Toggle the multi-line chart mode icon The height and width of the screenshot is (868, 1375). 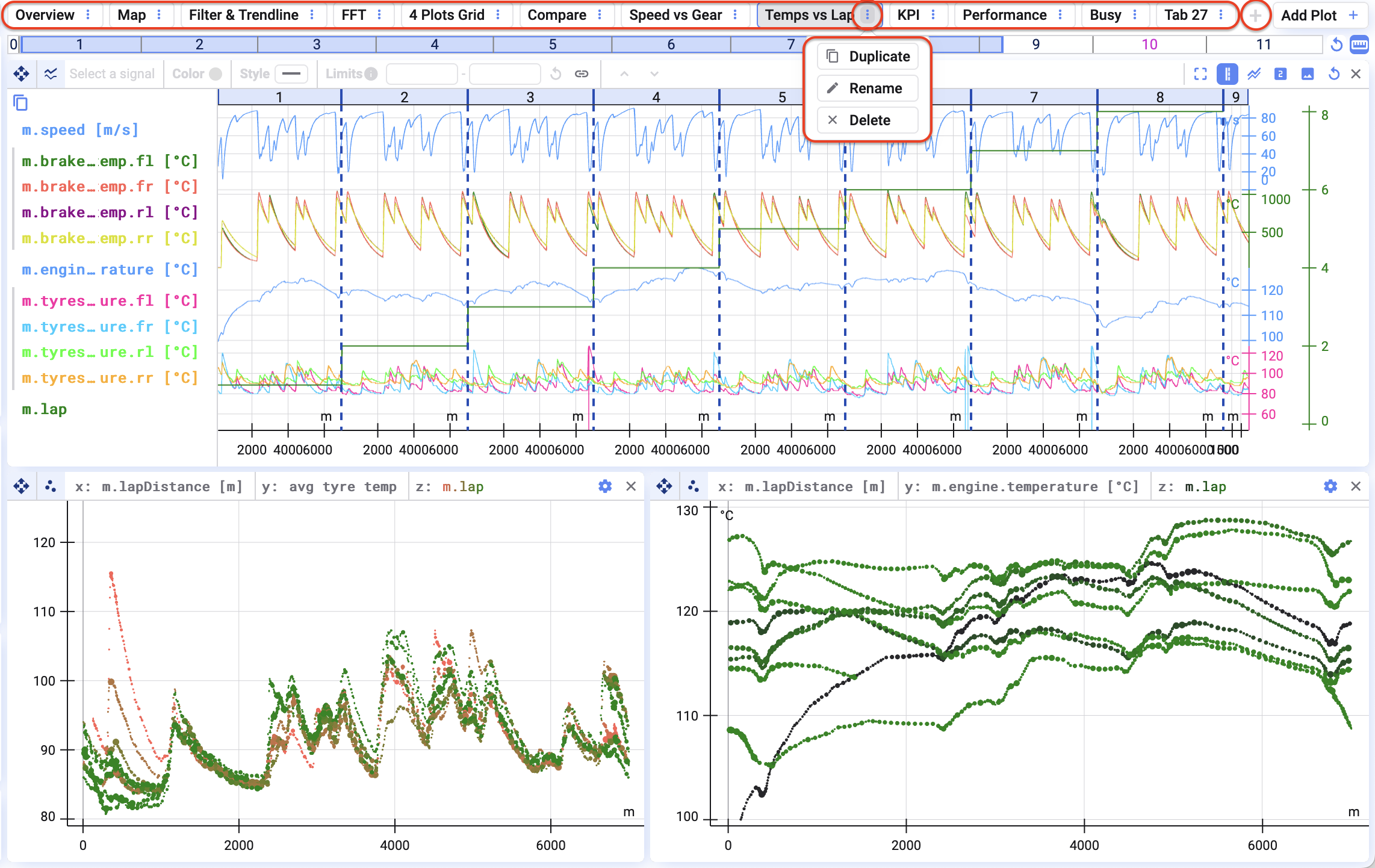(x=1254, y=74)
